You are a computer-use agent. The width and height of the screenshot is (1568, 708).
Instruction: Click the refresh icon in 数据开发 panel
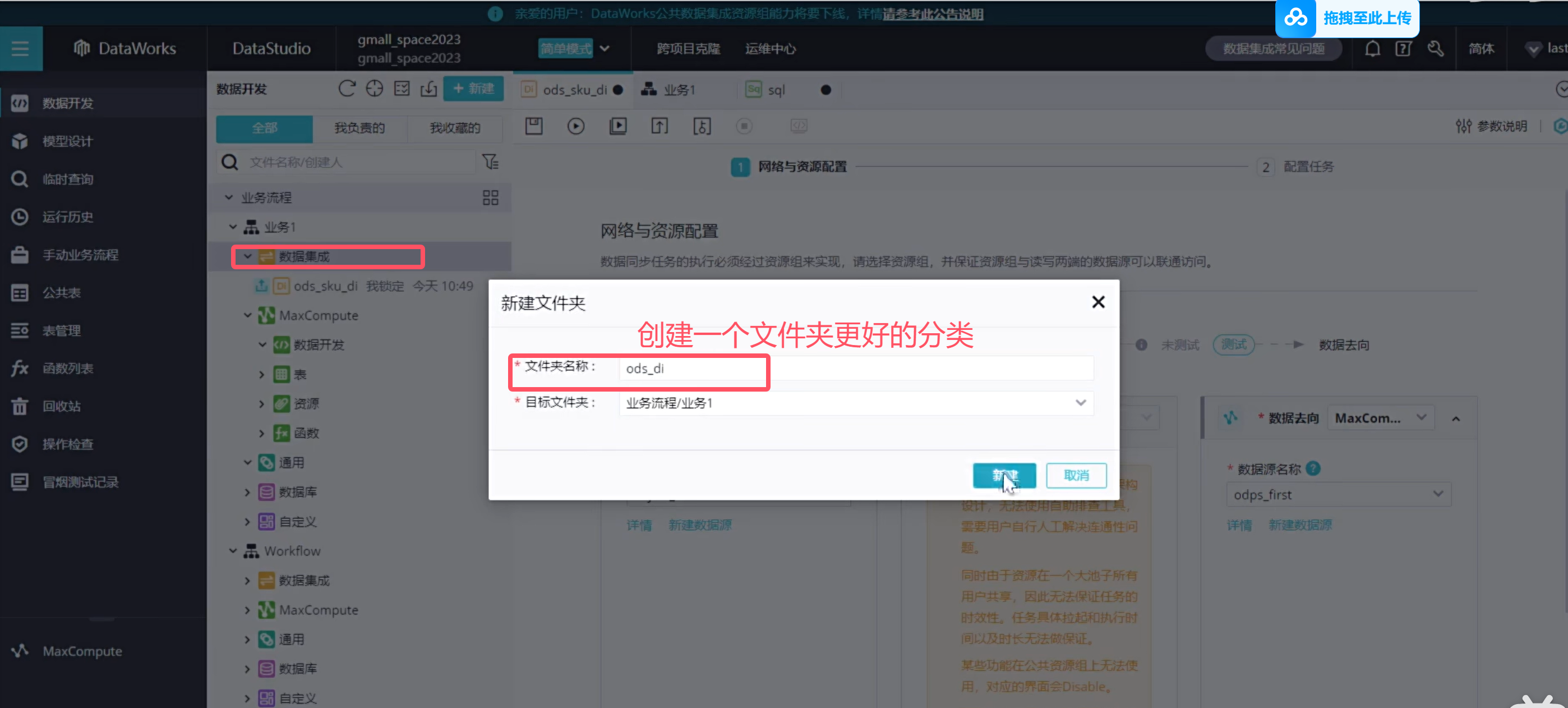[x=347, y=89]
